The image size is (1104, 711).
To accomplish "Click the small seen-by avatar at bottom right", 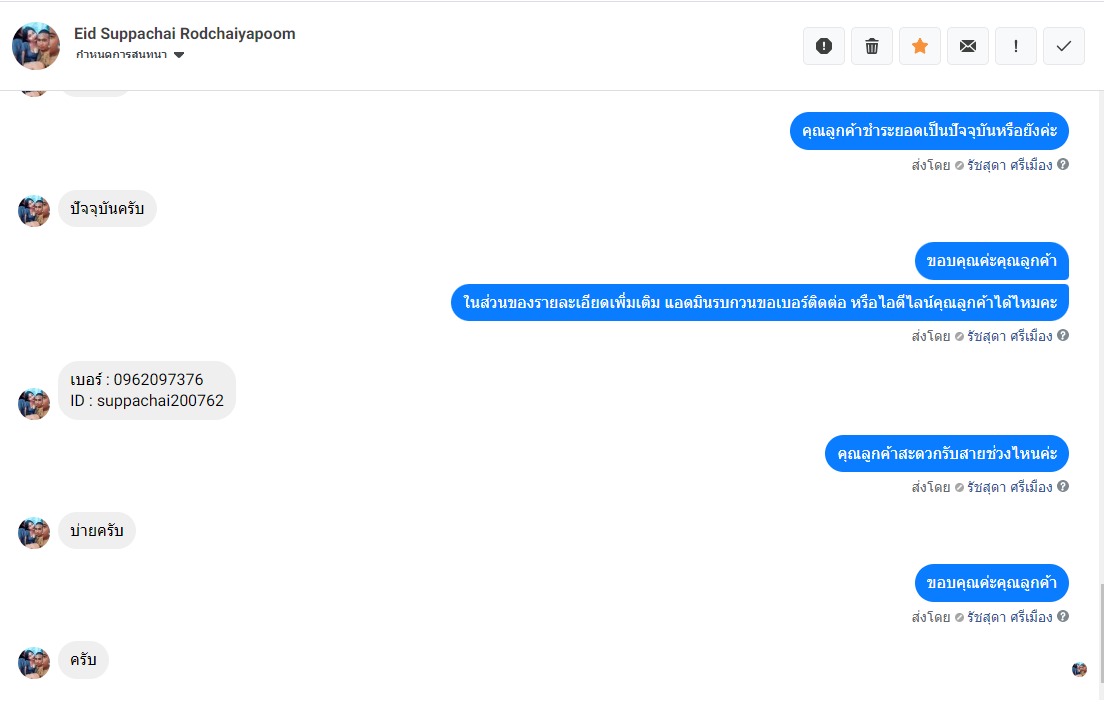I will click(1079, 669).
